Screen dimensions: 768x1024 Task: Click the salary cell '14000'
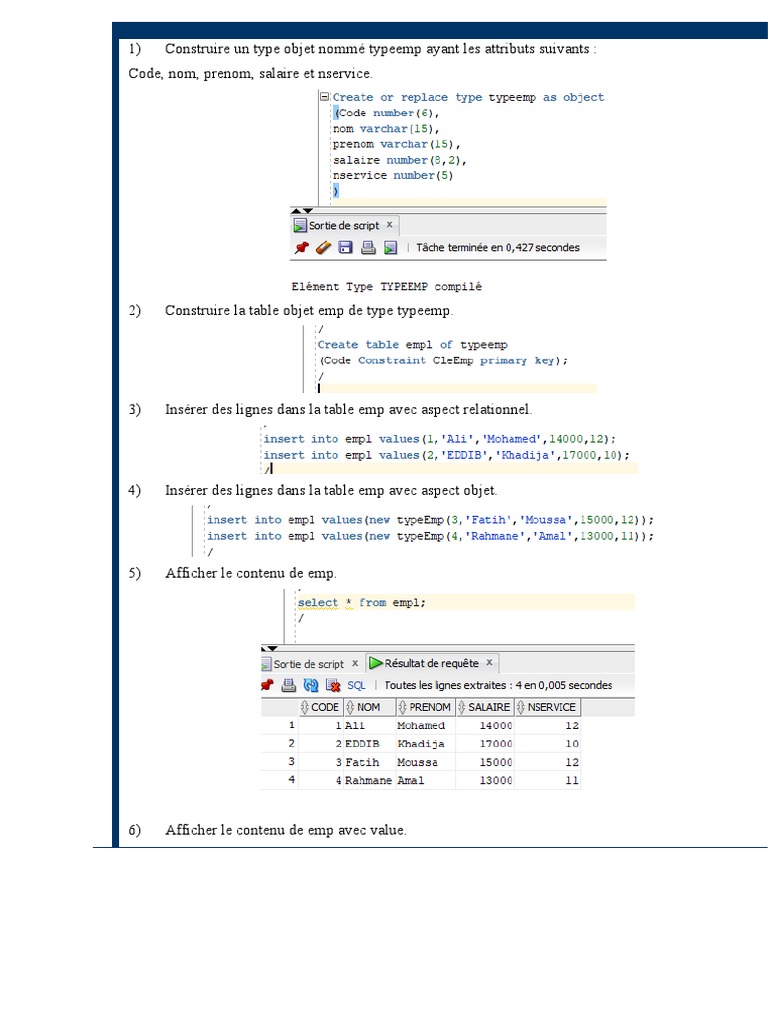pyautogui.click(x=485, y=726)
